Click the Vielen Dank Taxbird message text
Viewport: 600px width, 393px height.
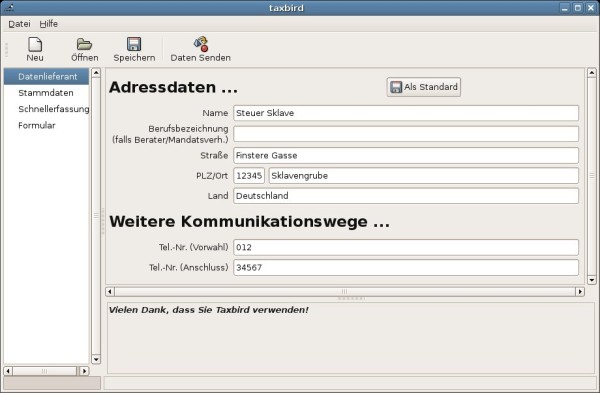[x=209, y=310]
